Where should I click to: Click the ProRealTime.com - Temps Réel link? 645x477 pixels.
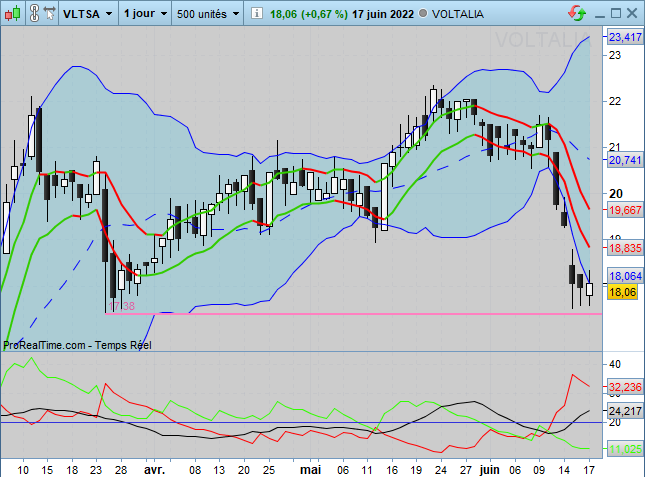click(x=77, y=345)
